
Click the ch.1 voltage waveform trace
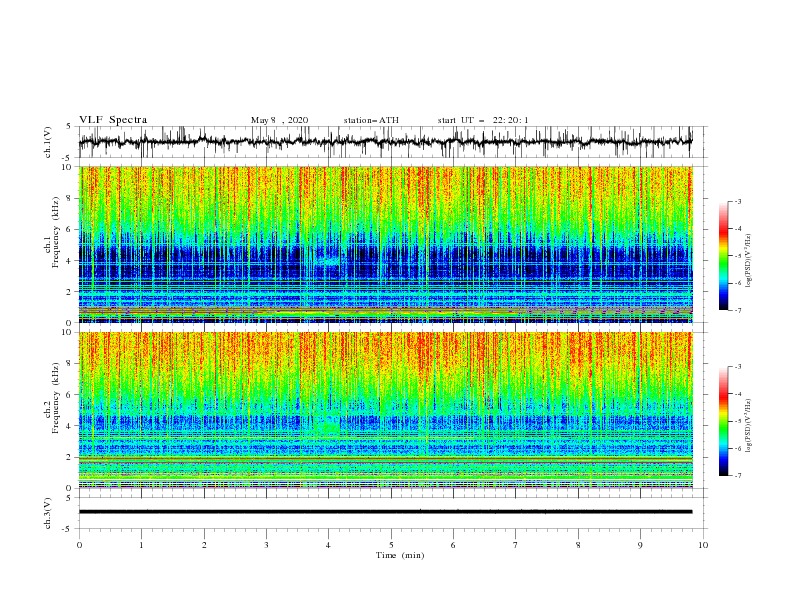tap(385, 142)
